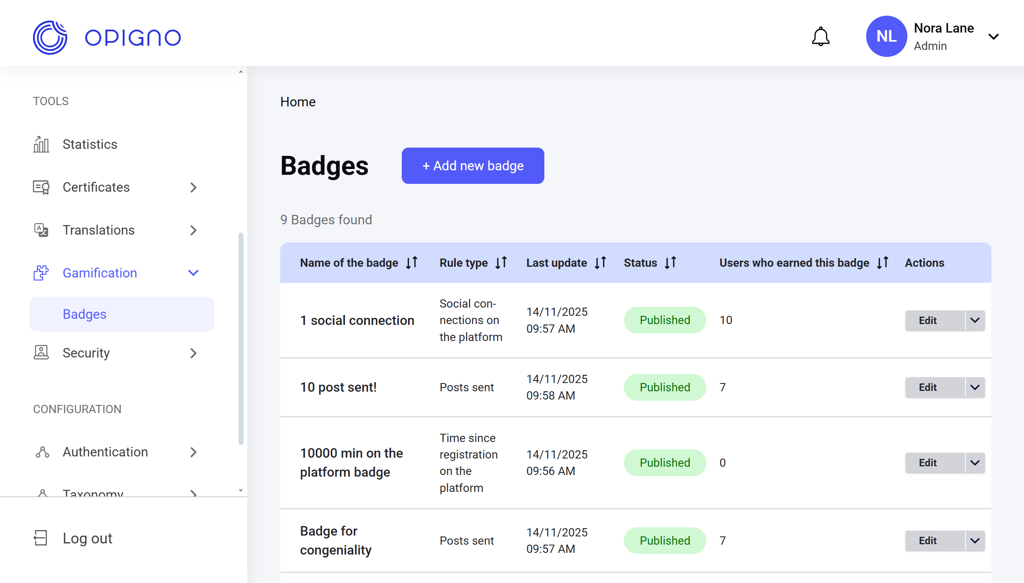Click Log out
1024x583 pixels.
pyautogui.click(x=87, y=538)
